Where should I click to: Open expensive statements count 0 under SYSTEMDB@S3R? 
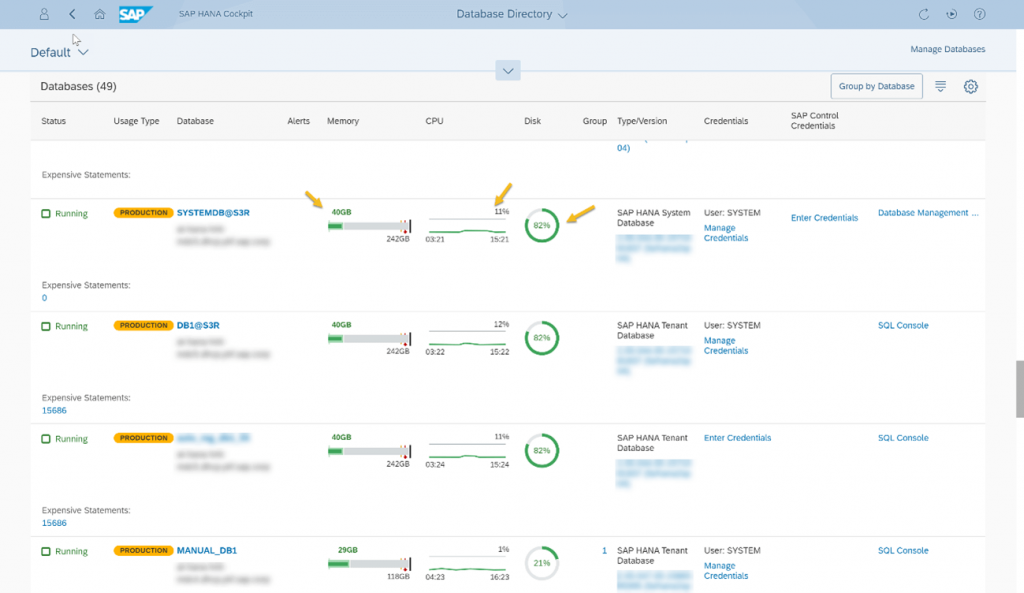click(x=44, y=298)
